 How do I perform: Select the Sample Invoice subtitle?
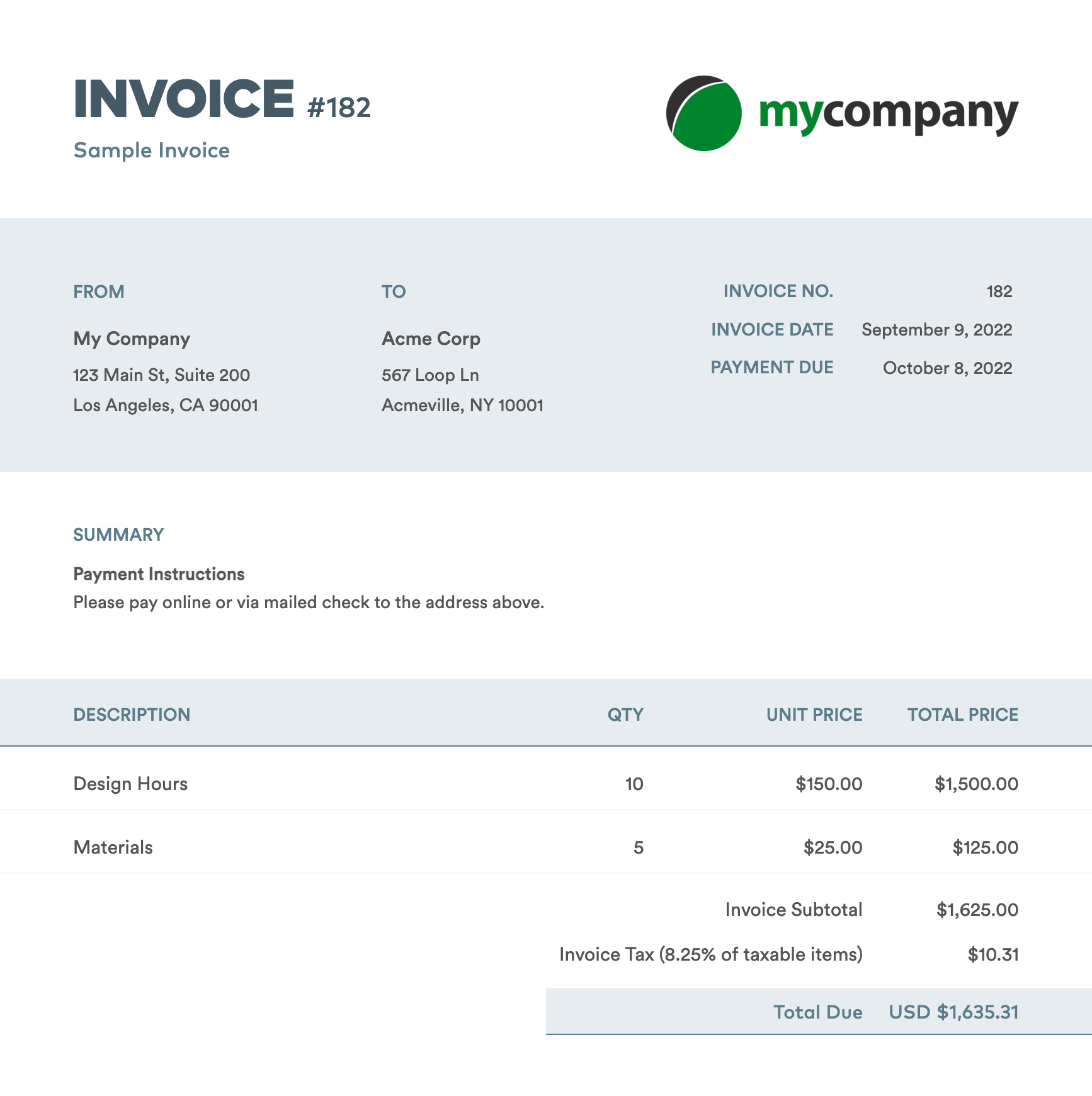click(x=151, y=150)
